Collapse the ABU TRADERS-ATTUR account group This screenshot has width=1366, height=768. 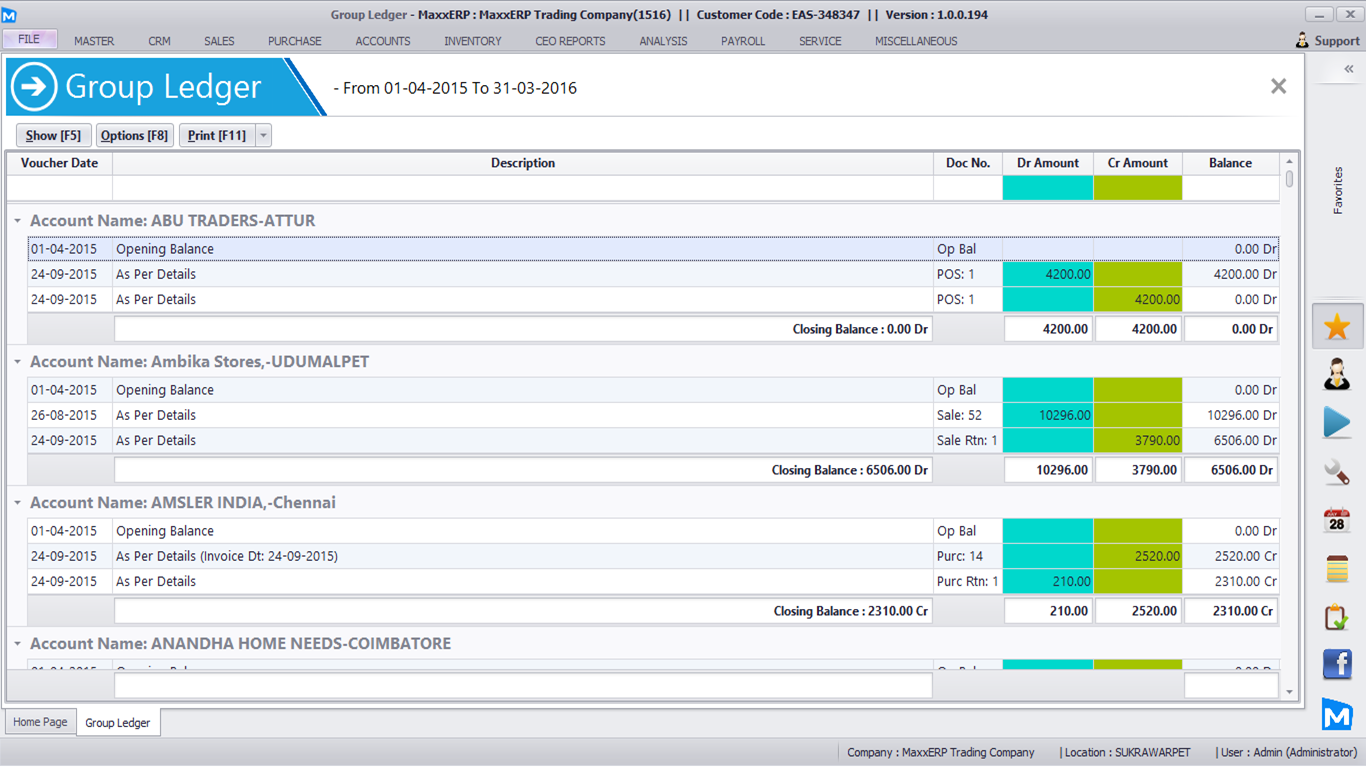click(18, 221)
